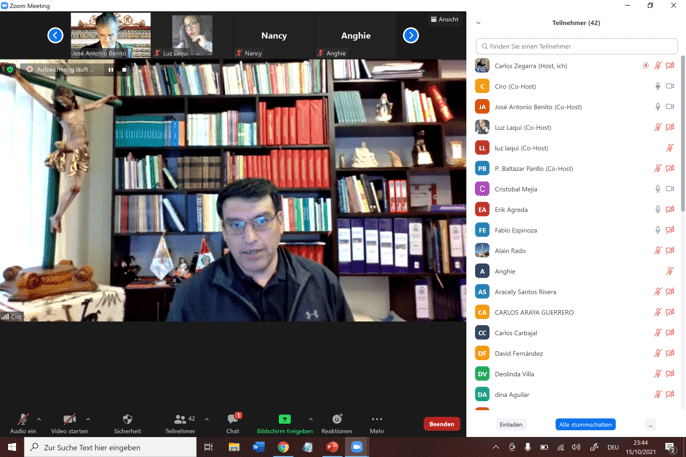Click Bildschirm freigeben share screen icon
This screenshot has height=457, width=686.
click(x=284, y=421)
